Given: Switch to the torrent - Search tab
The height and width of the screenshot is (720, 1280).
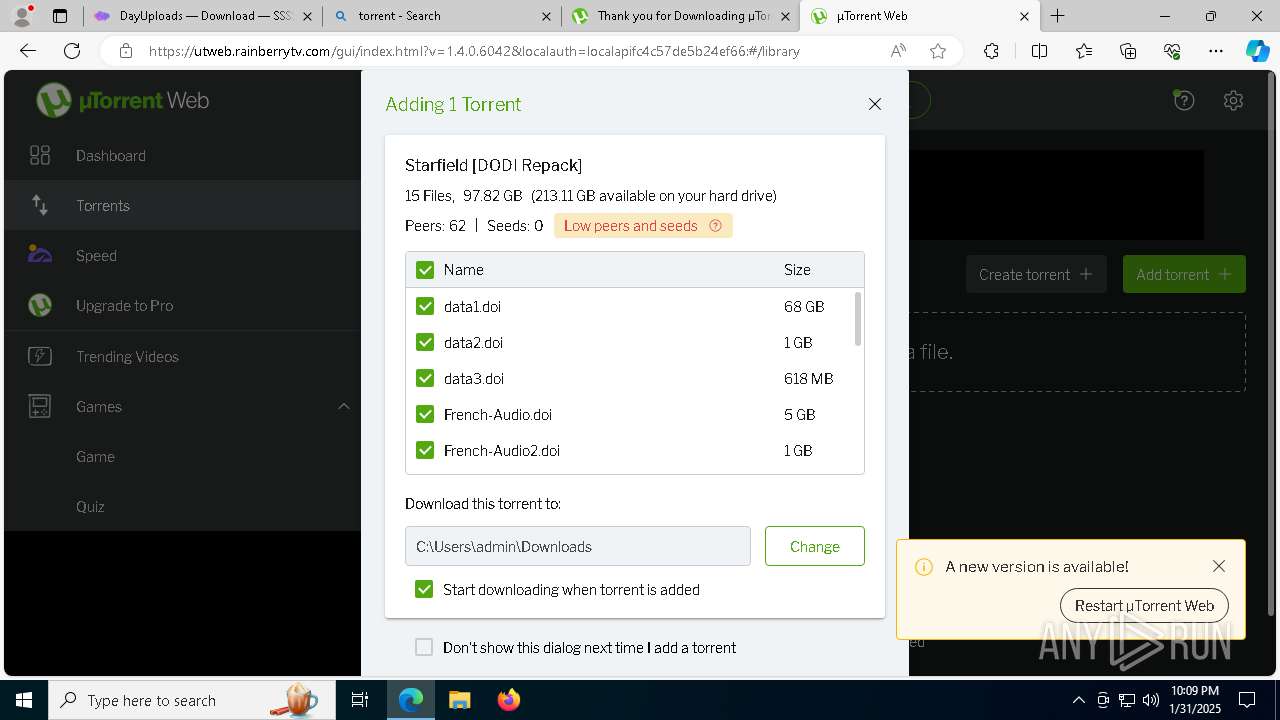Looking at the screenshot, I should [443, 16].
